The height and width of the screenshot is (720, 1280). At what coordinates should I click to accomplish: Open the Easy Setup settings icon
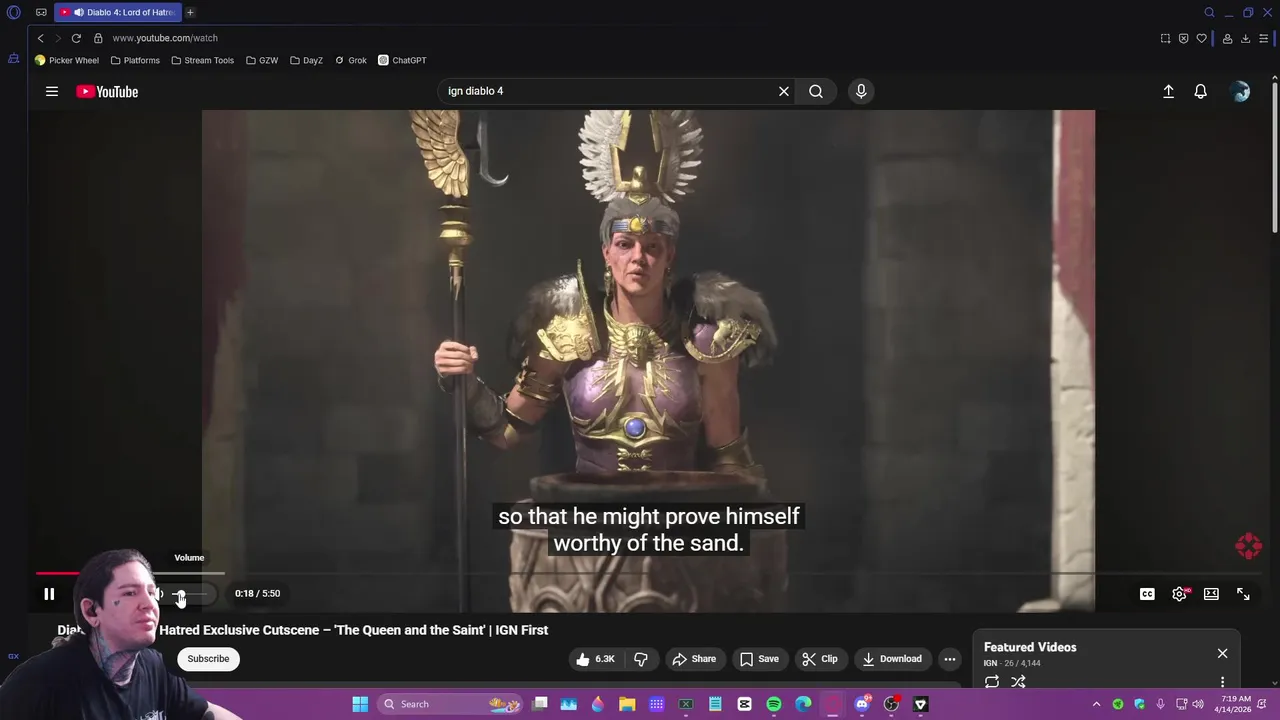coord(1264,38)
